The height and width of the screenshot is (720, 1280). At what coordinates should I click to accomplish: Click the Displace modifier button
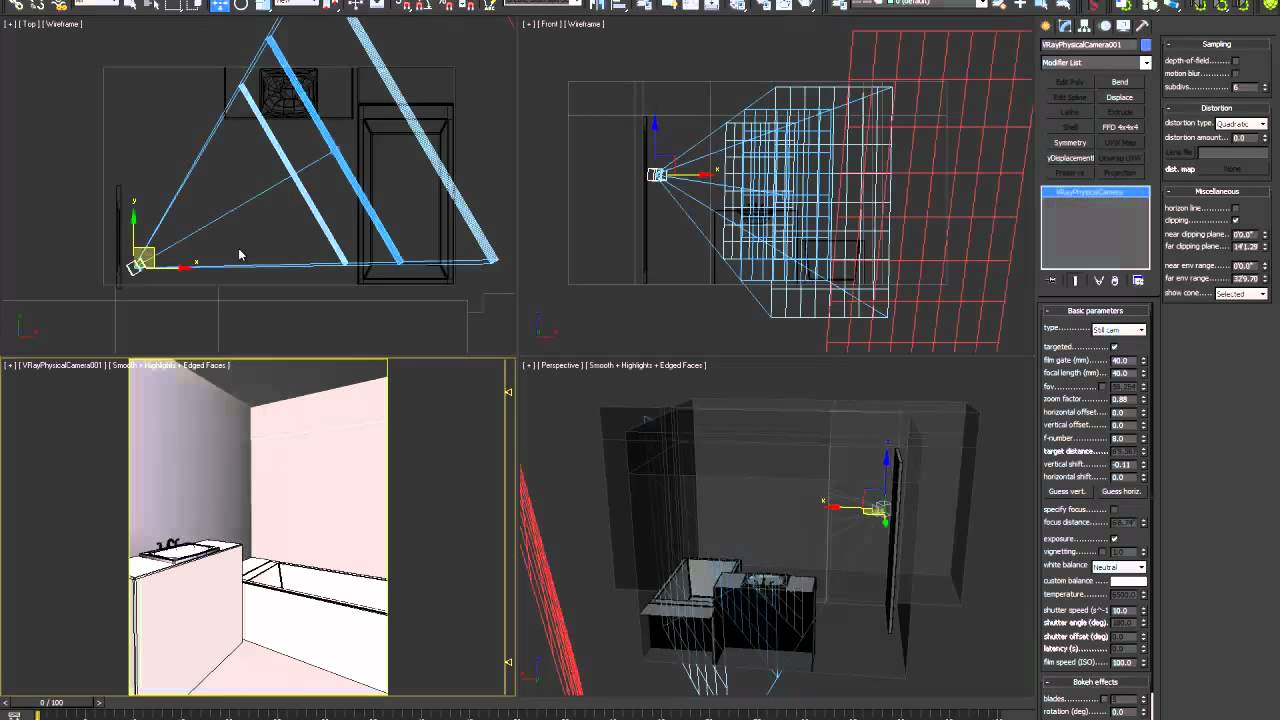click(x=1120, y=97)
